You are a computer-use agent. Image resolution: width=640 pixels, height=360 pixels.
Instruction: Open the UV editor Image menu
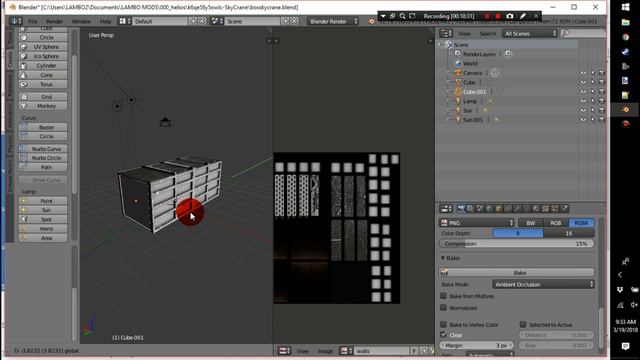coord(325,351)
